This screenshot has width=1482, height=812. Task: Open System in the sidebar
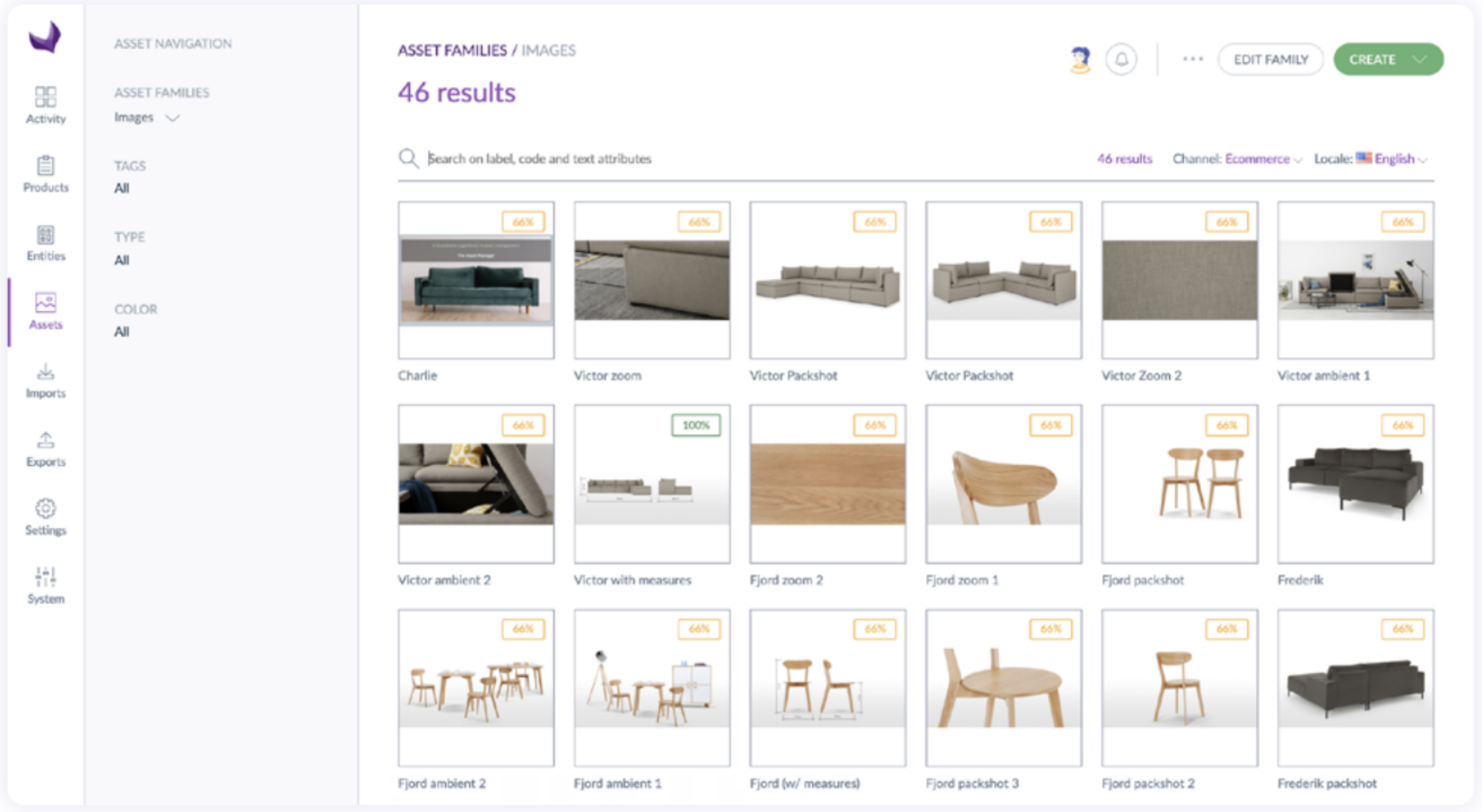tap(45, 586)
